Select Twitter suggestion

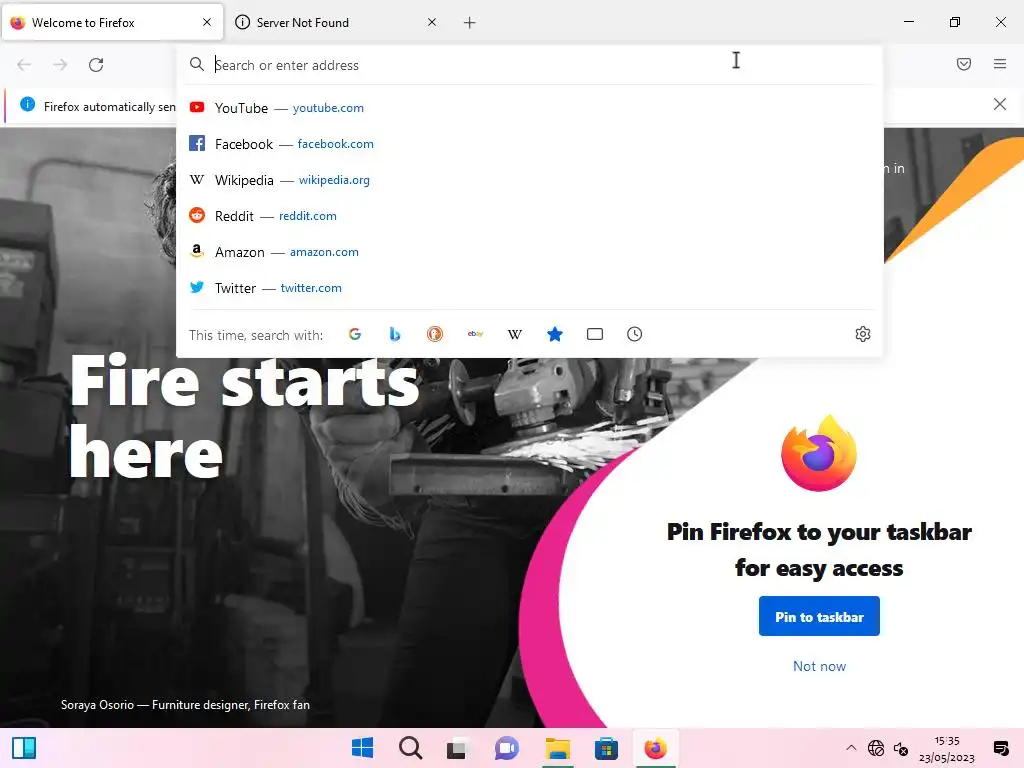(530, 287)
